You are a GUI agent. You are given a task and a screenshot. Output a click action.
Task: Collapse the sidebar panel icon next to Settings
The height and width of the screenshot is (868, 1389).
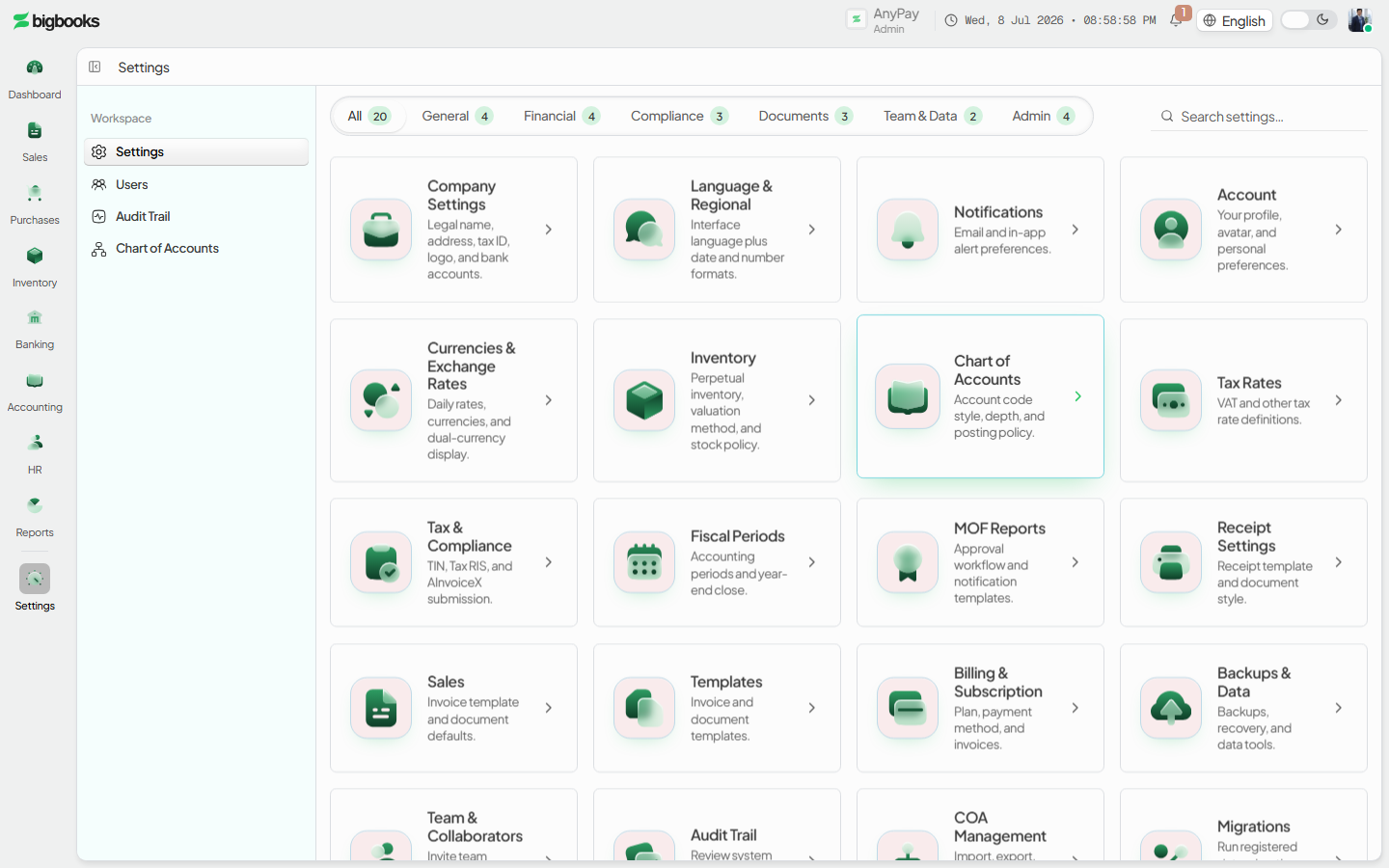[95, 67]
